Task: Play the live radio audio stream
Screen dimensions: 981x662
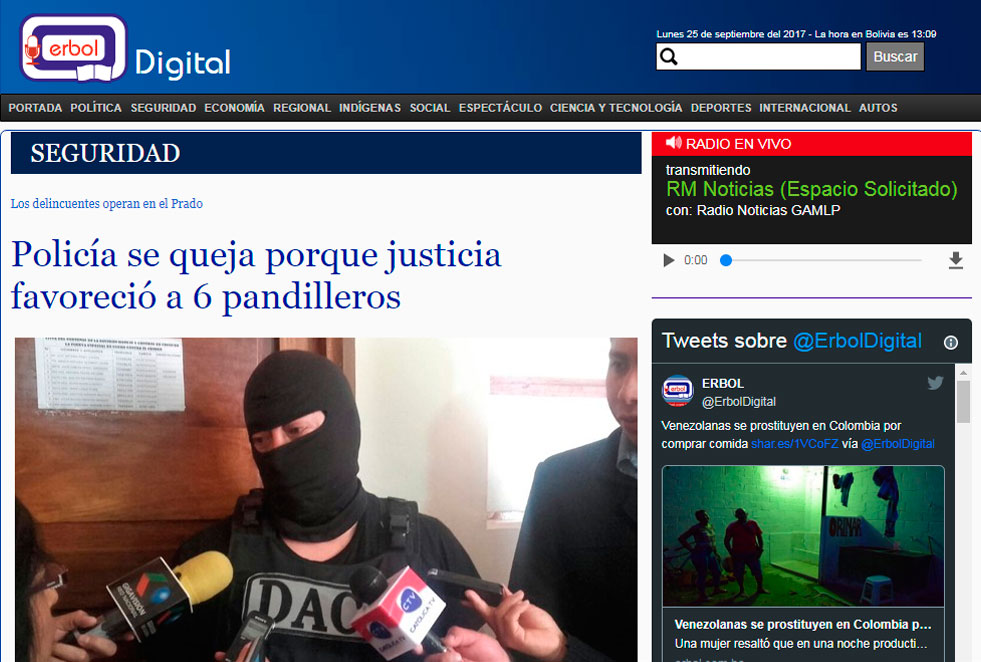Action: (x=669, y=260)
